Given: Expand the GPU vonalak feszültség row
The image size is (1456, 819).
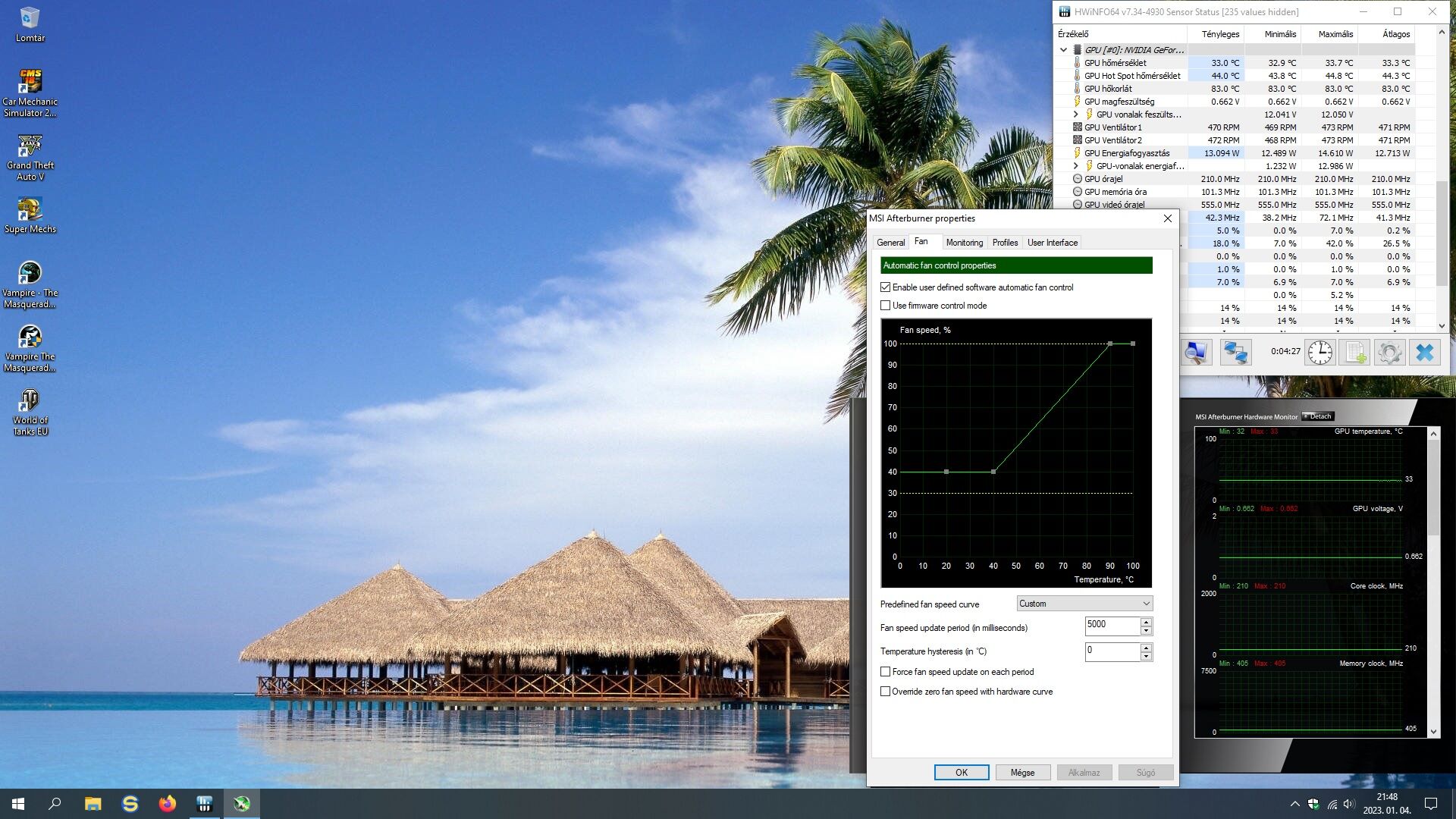Looking at the screenshot, I should pyautogui.click(x=1075, y=115).
